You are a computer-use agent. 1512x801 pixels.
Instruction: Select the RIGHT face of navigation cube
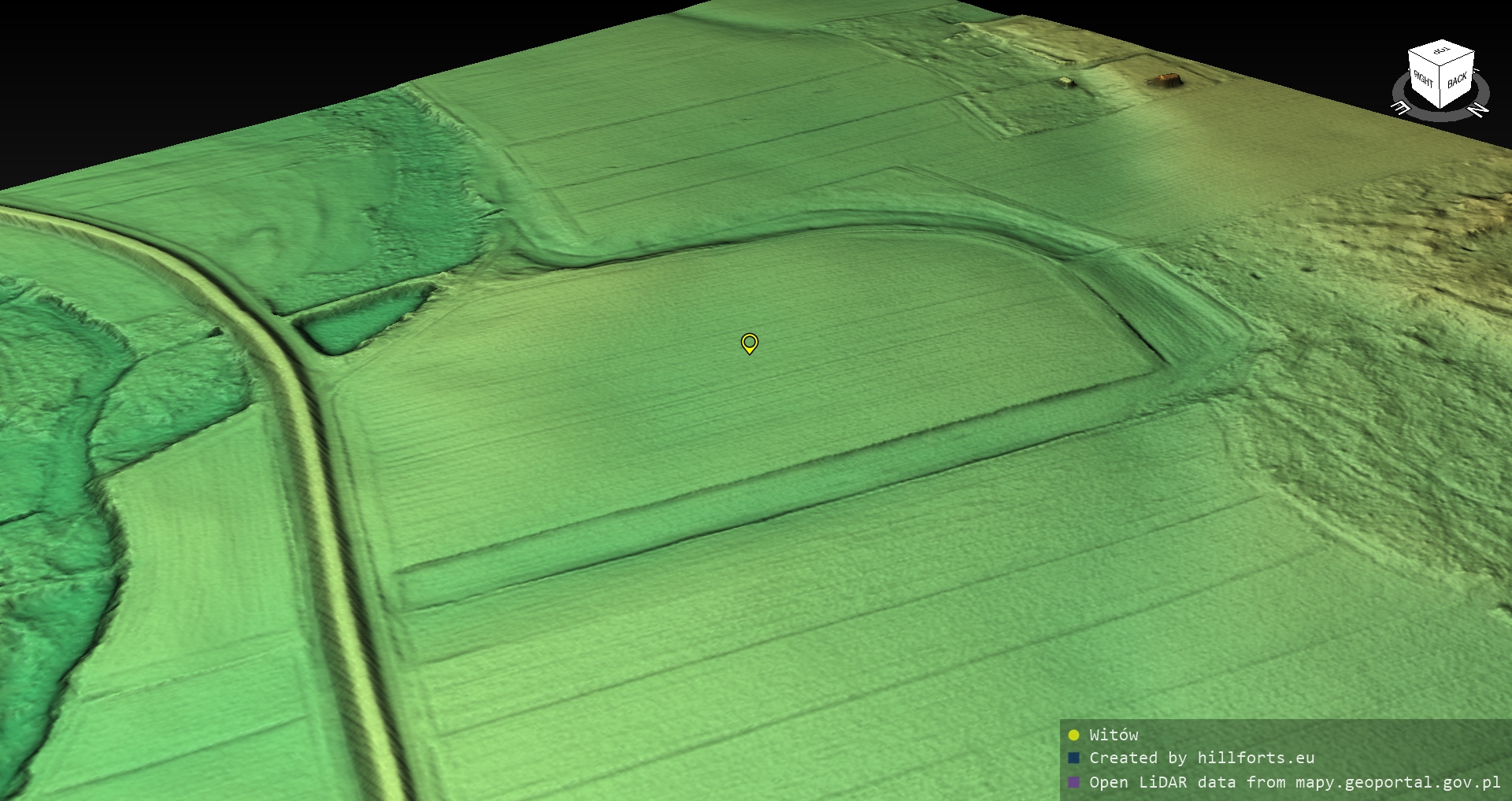(x=1424, y=80)
